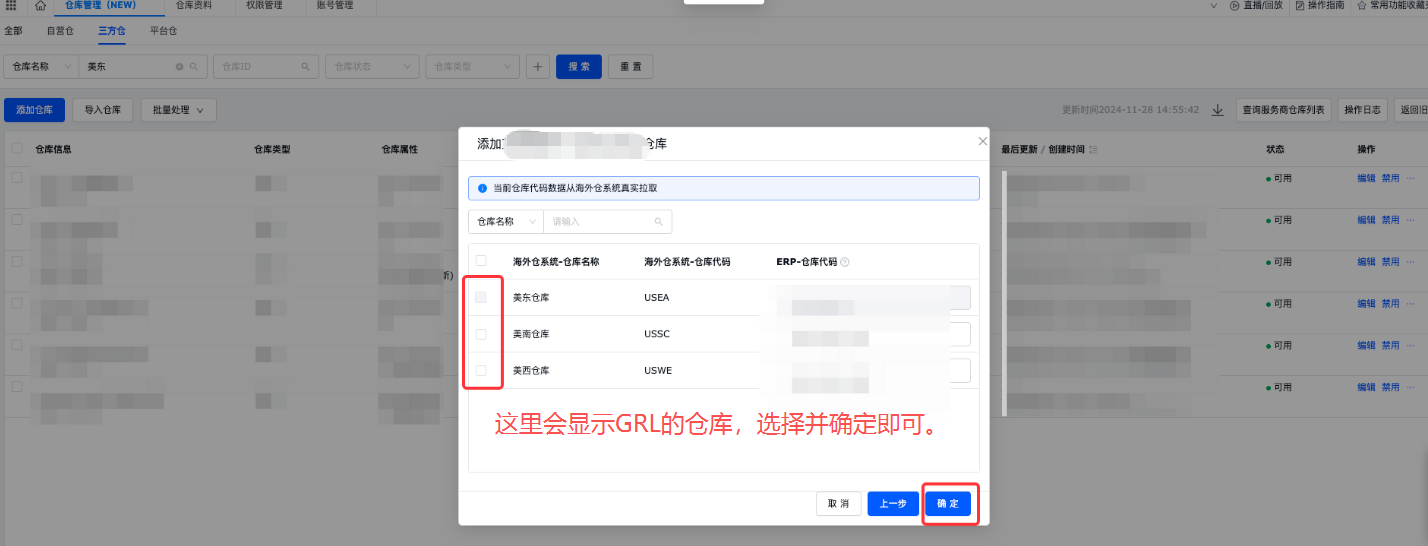This screenshot has height=546, width=1428.
Task: Click the 上一步 button
Action: (892, 504)
